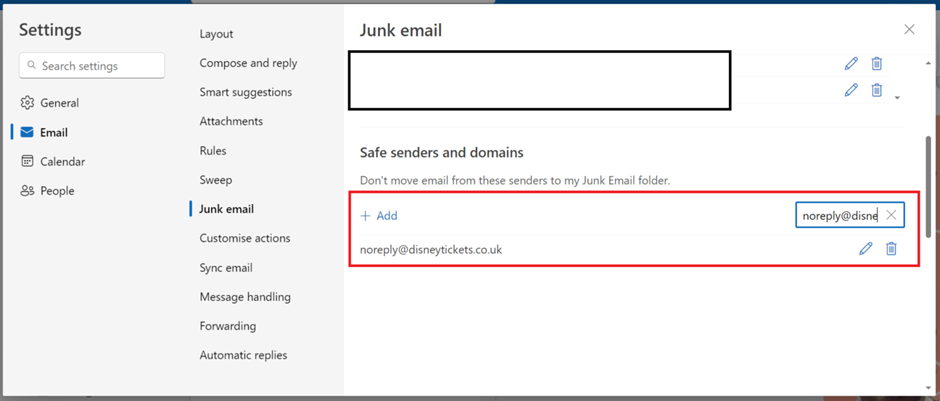This screenshot has height=401, width=940.
Task: Edit the noreply@disneytickets.co.uk safe sender entry
Action: click(865, 249)
